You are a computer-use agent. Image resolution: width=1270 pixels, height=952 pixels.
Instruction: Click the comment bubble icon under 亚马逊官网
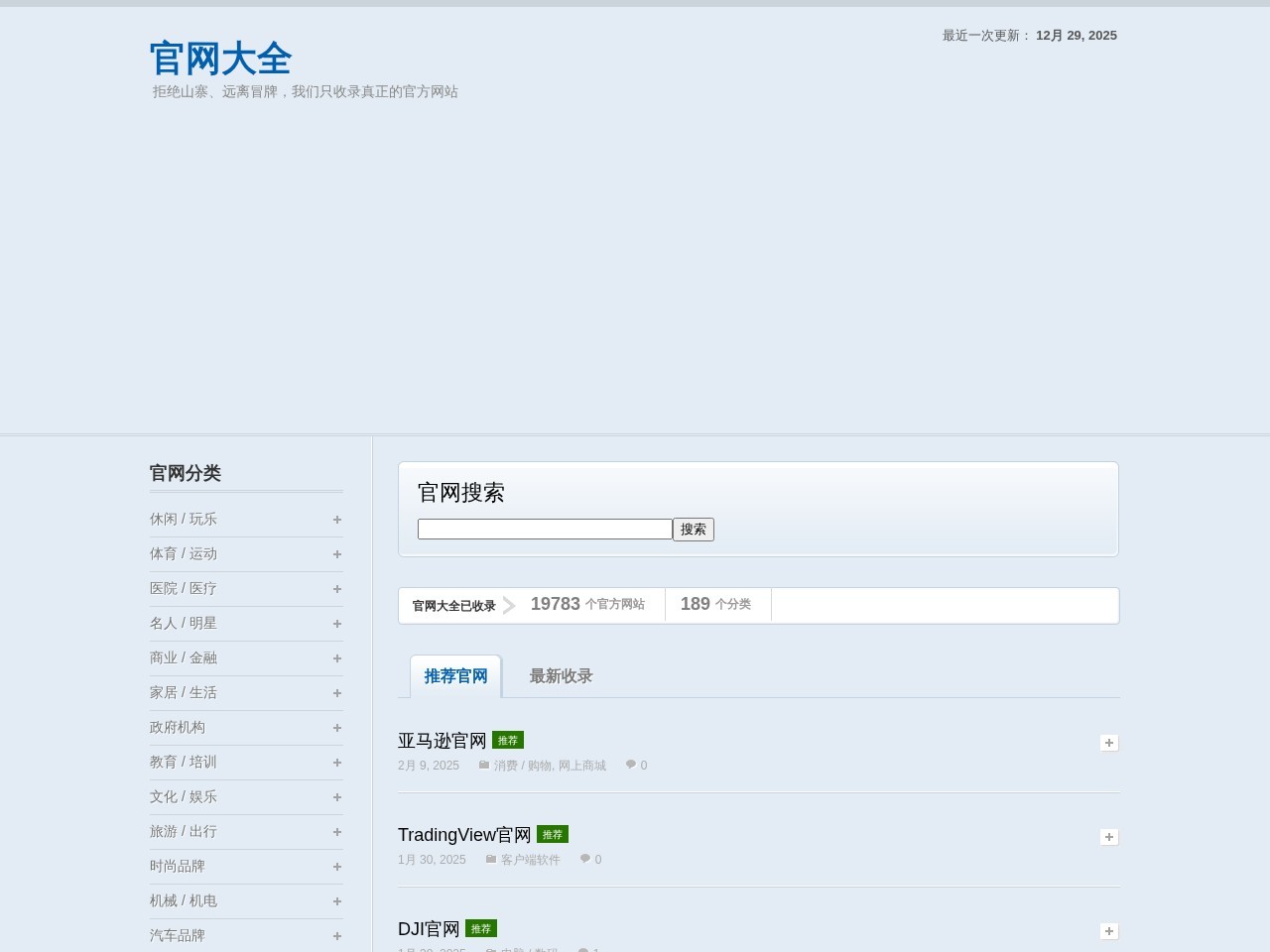(x=630, y=765)
